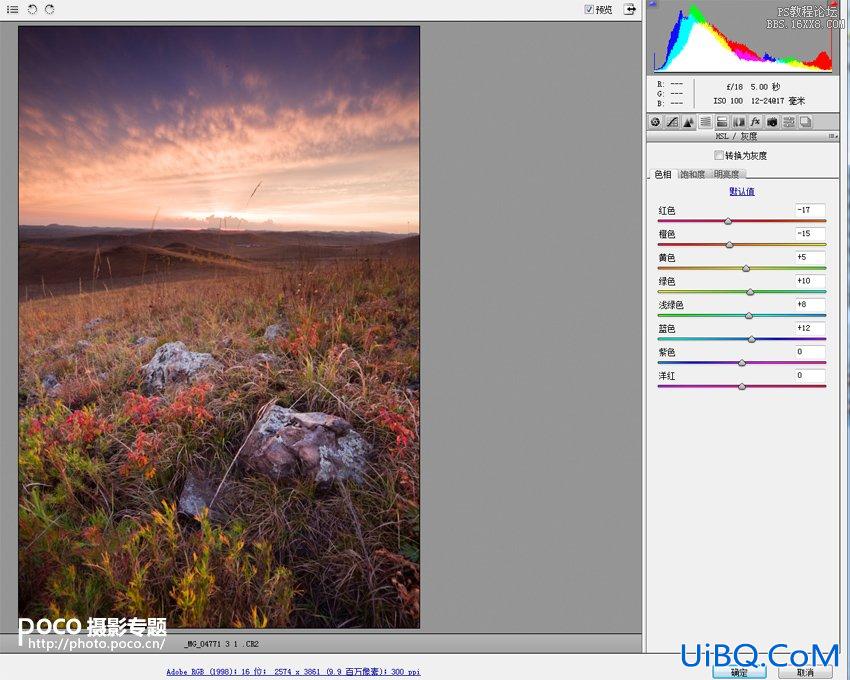Open the Split Toning panel icon

tap(722, 122)
